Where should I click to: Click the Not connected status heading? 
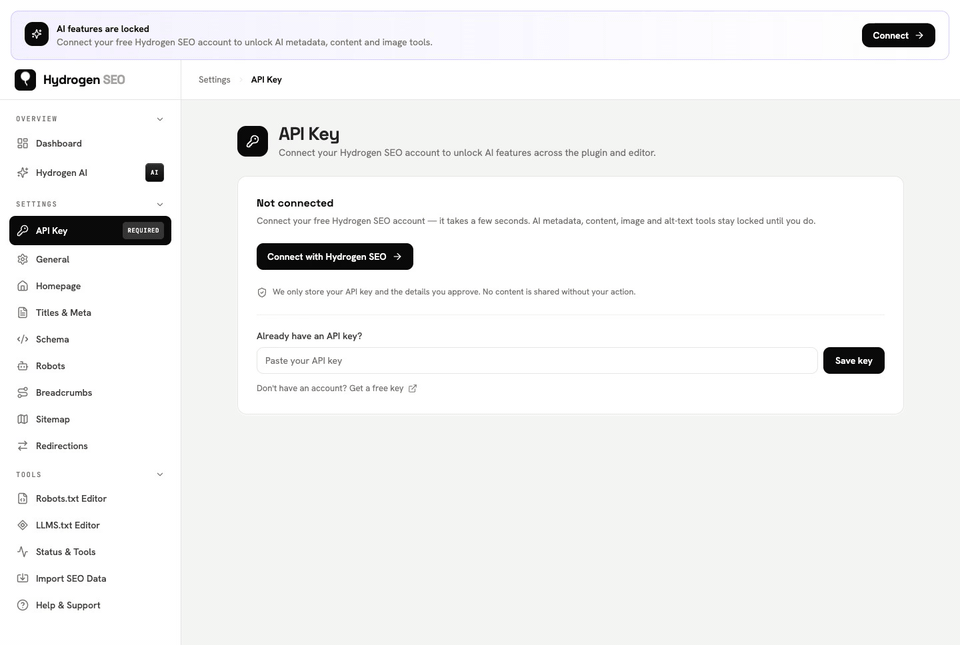coord(295,203)
